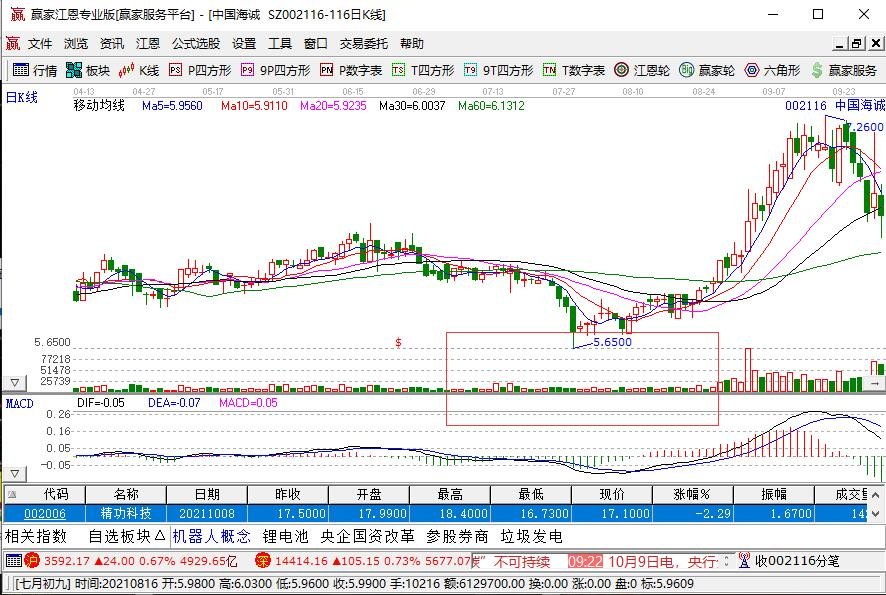Open the 浏览 menu
Image resolution: width=886 pixels, height=595 pixels.
(76, 44)
